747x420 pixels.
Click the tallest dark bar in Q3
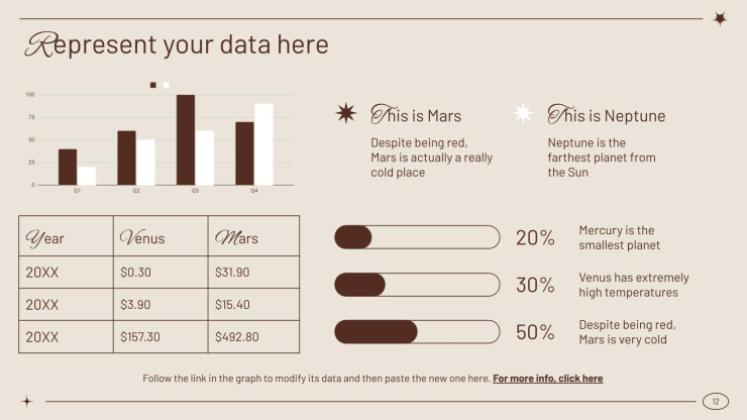[186, 140]
